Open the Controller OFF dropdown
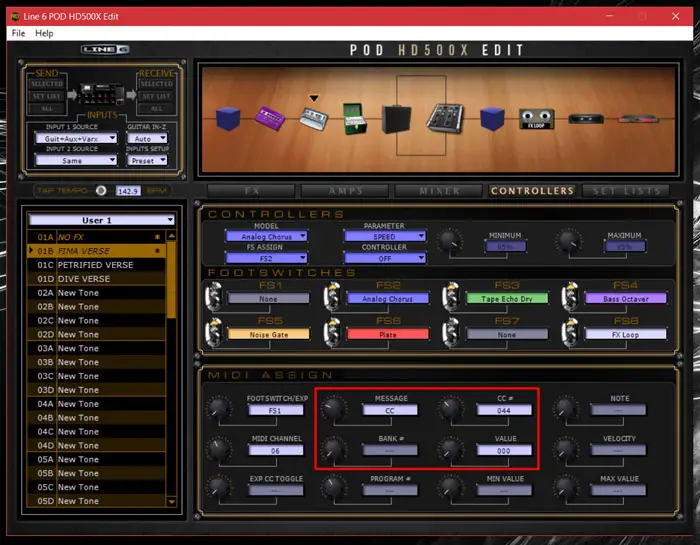The image size is (700, 545). pos(385,258)
